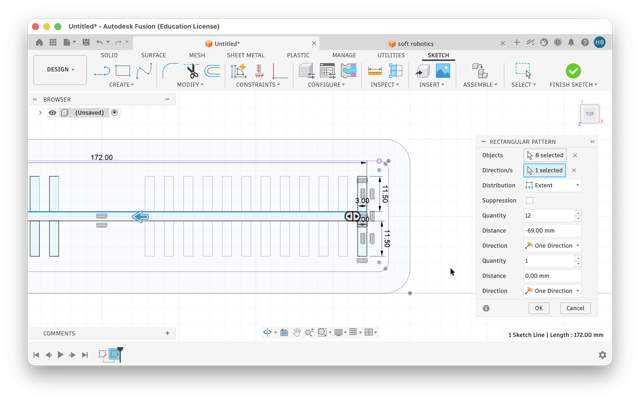Toggle the Suppression checkbox
Image resolution: width=640 pixels, height=402 pixels.
pyautogui.click(x=529, y=200)
